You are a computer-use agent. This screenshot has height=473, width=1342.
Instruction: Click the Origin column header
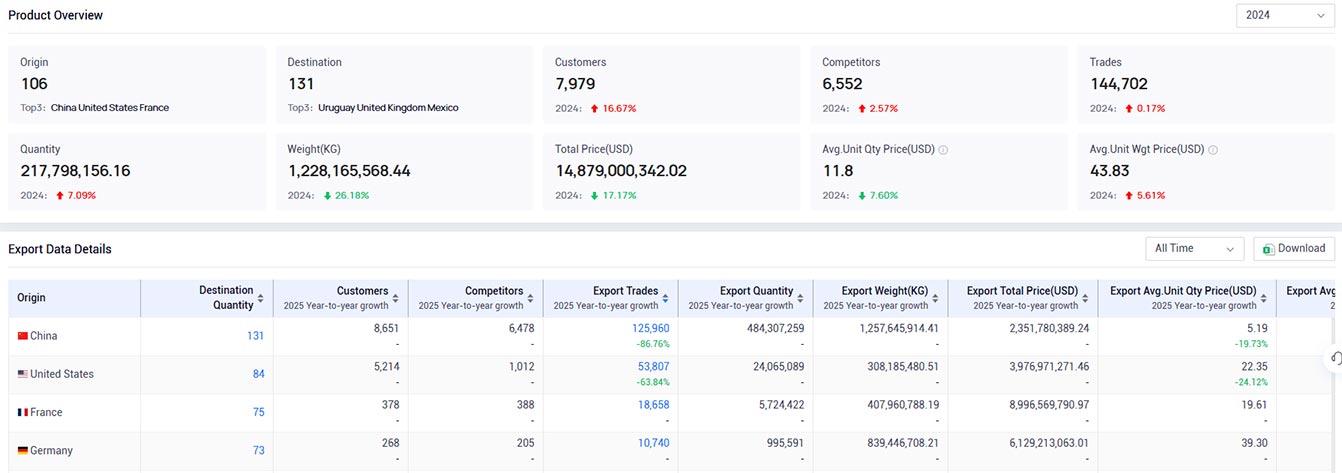click(75, 298)
